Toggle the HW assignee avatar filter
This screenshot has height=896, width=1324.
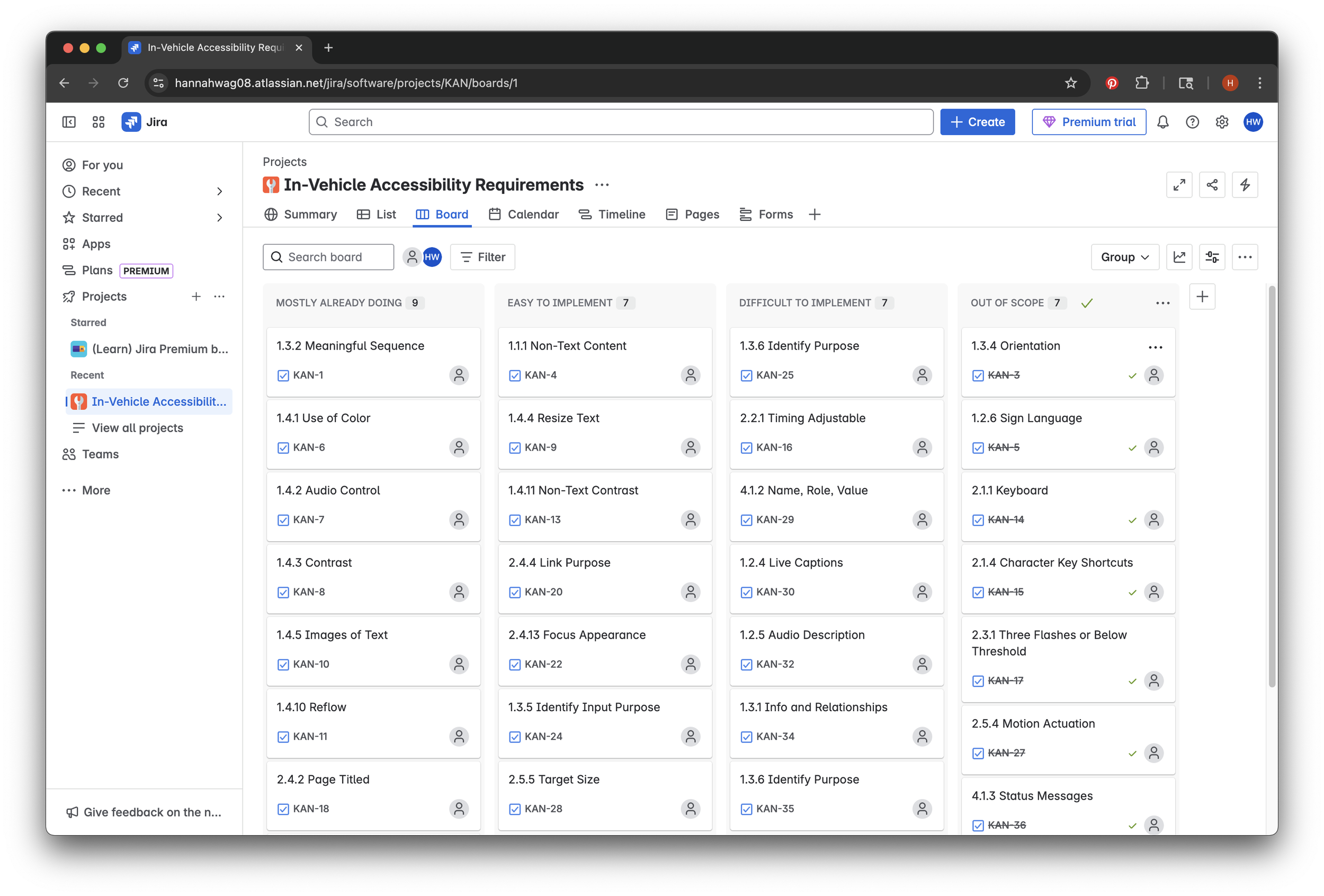pos(432,257)
